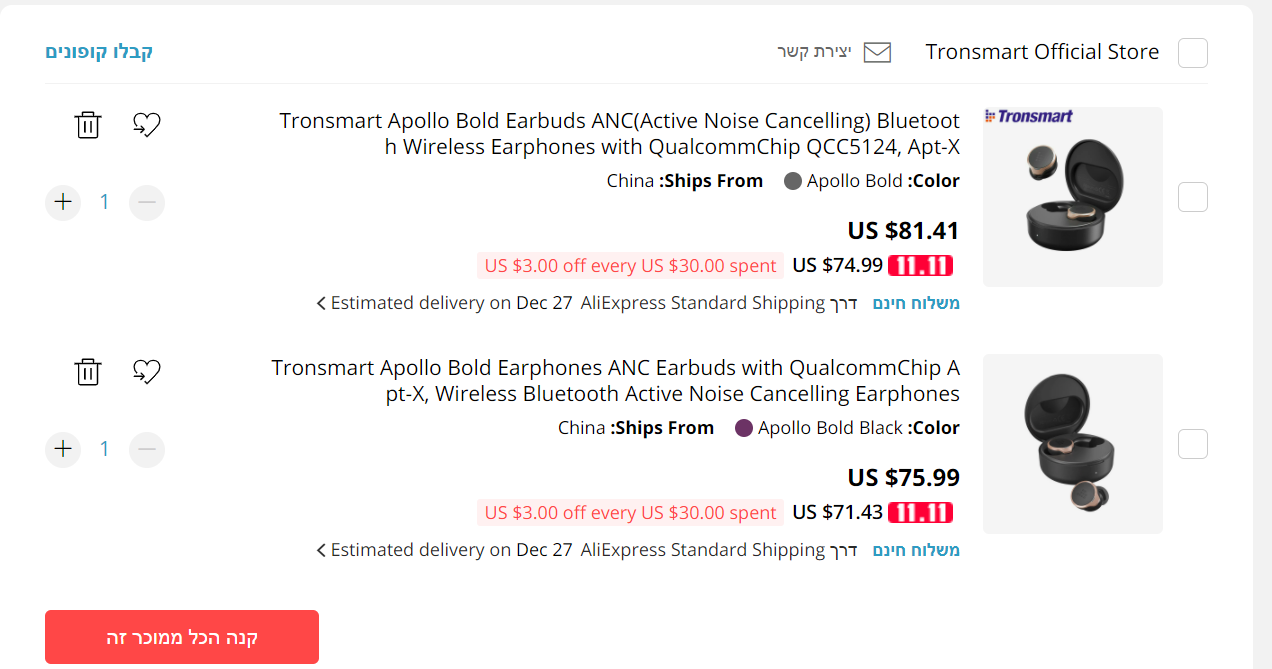Open the Tronsmart Official Store link
The height and width of the screenshot is (669, 1272).
[1042, 52]
